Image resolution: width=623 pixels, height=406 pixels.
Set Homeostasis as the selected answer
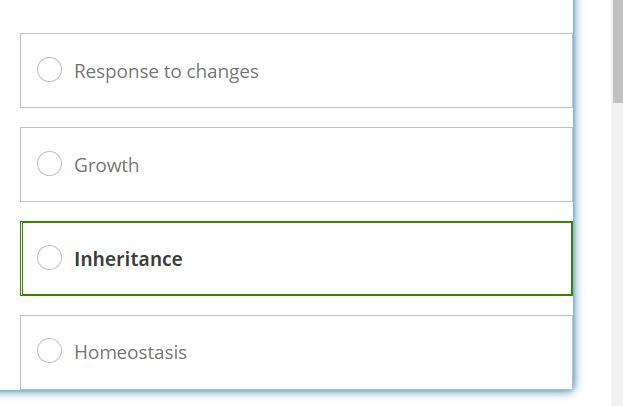(49, 351)
